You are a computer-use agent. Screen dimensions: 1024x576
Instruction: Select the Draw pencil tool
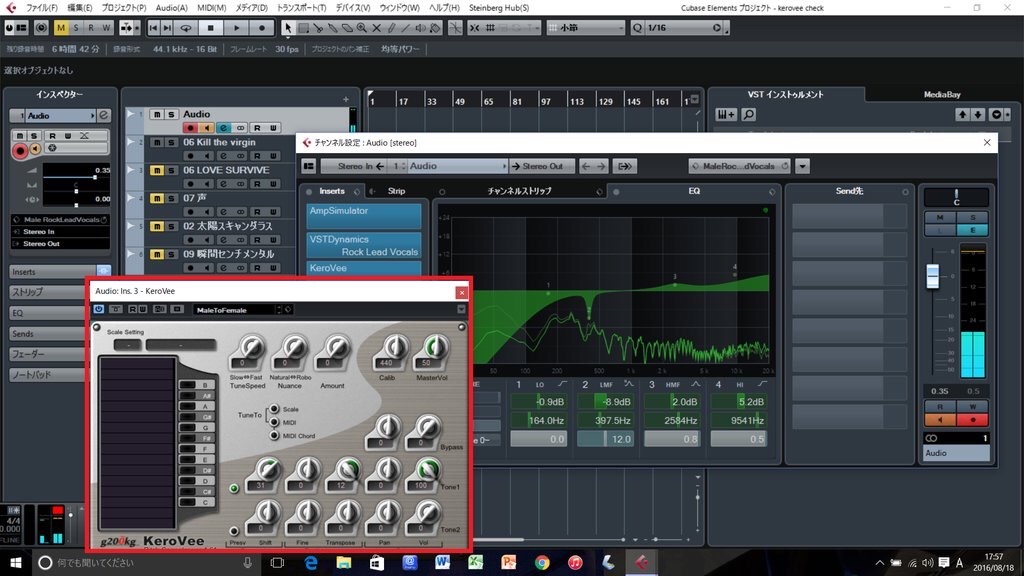(391, 28)
